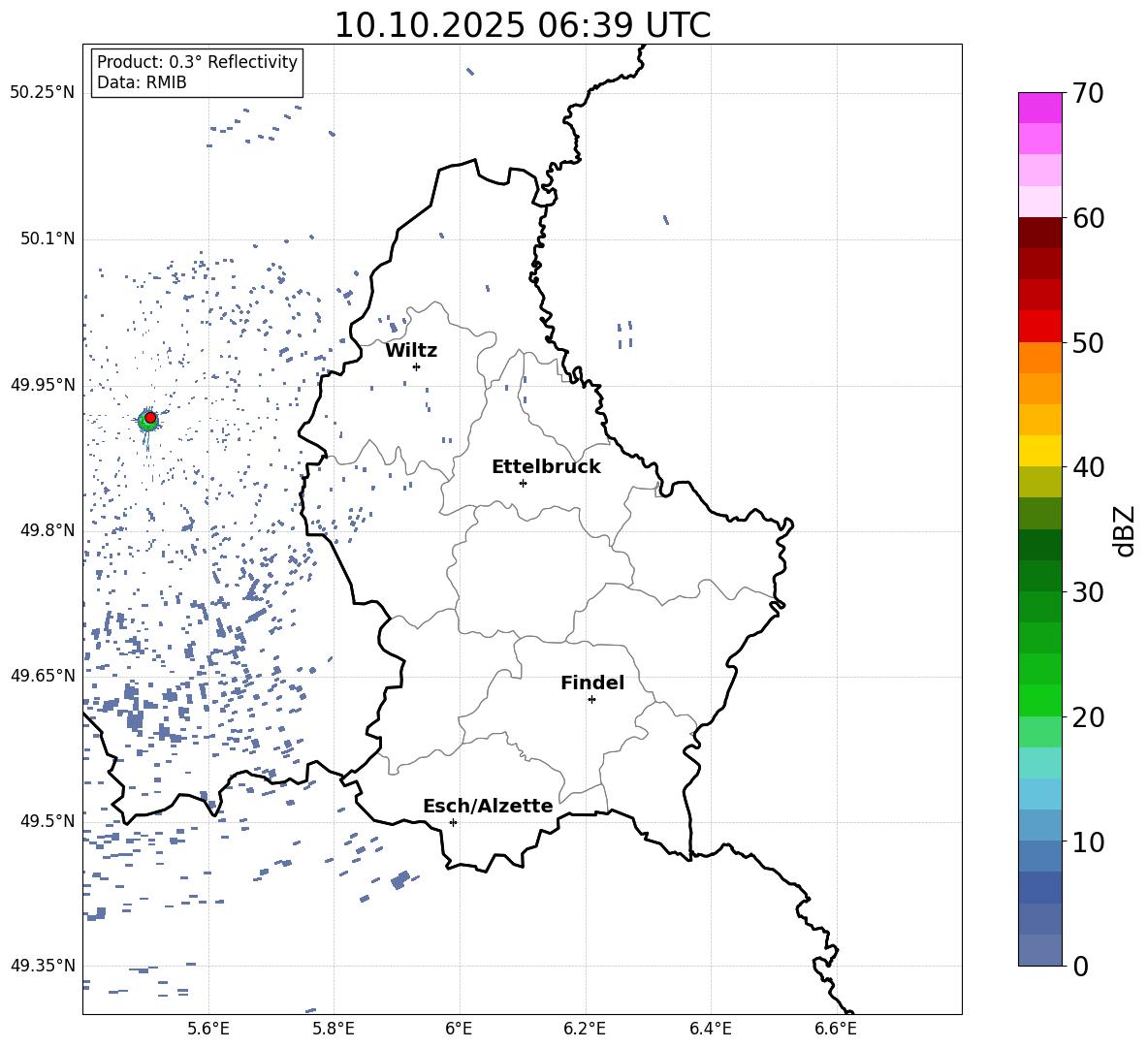Image resolution: width=1148 pixels, height=1048 pixels.
Task: Click the 5.8°E longitude label
Action: pos(334,1030)
